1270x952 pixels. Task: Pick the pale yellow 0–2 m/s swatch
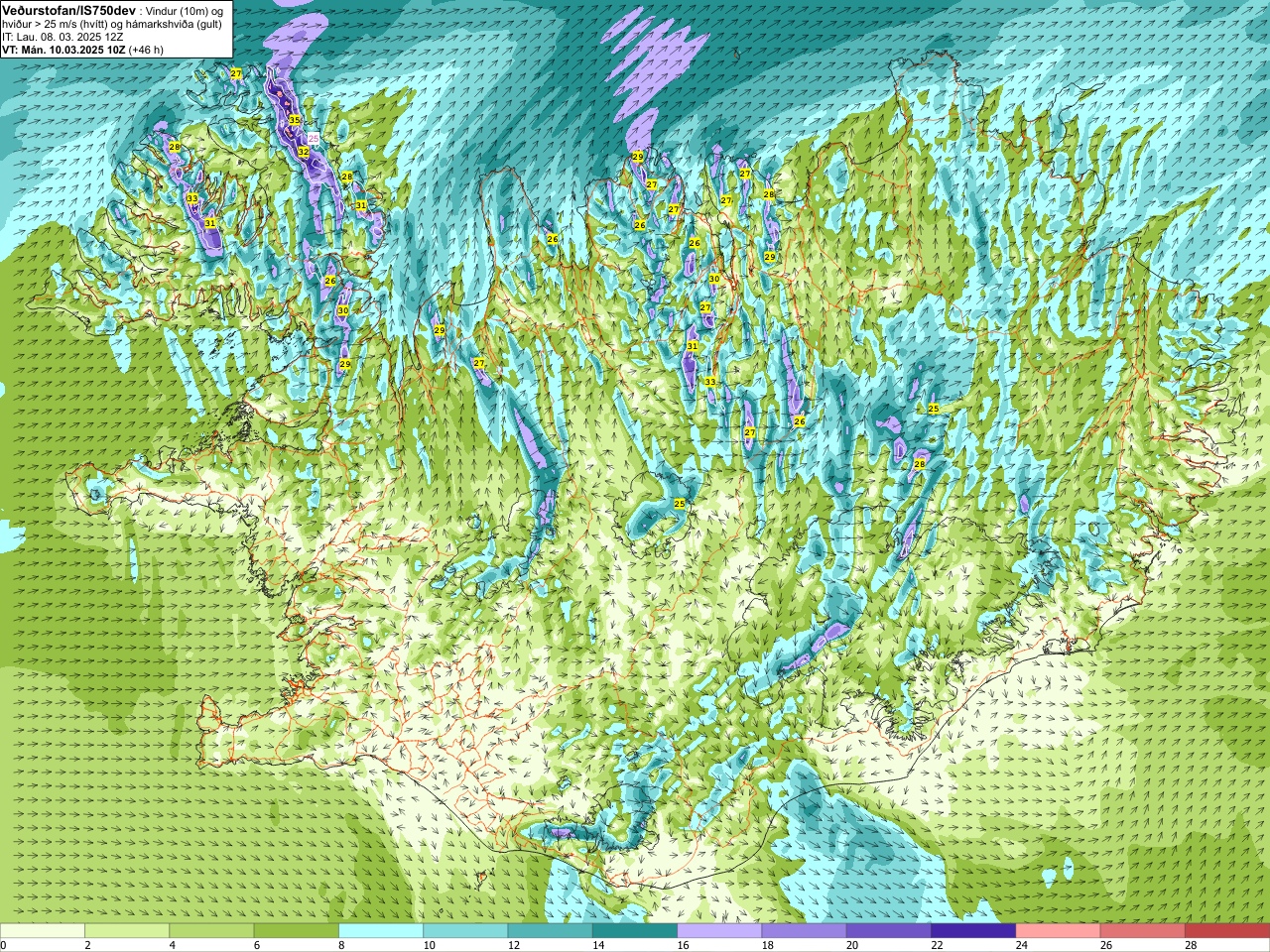point(43,931)
